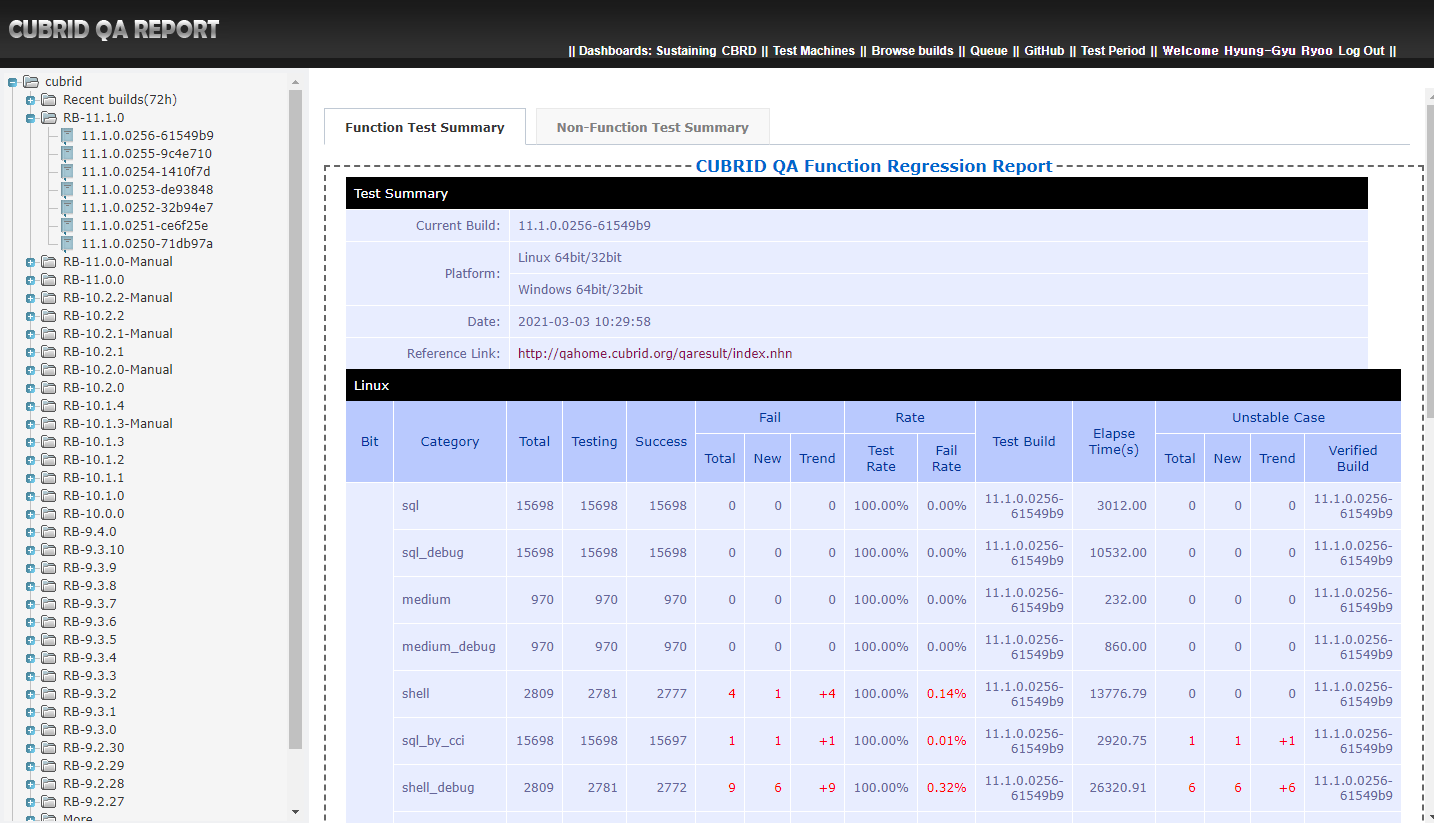Collapse the cubrid root tree node
Viewport: 1434px width, 823px height.
13,82
